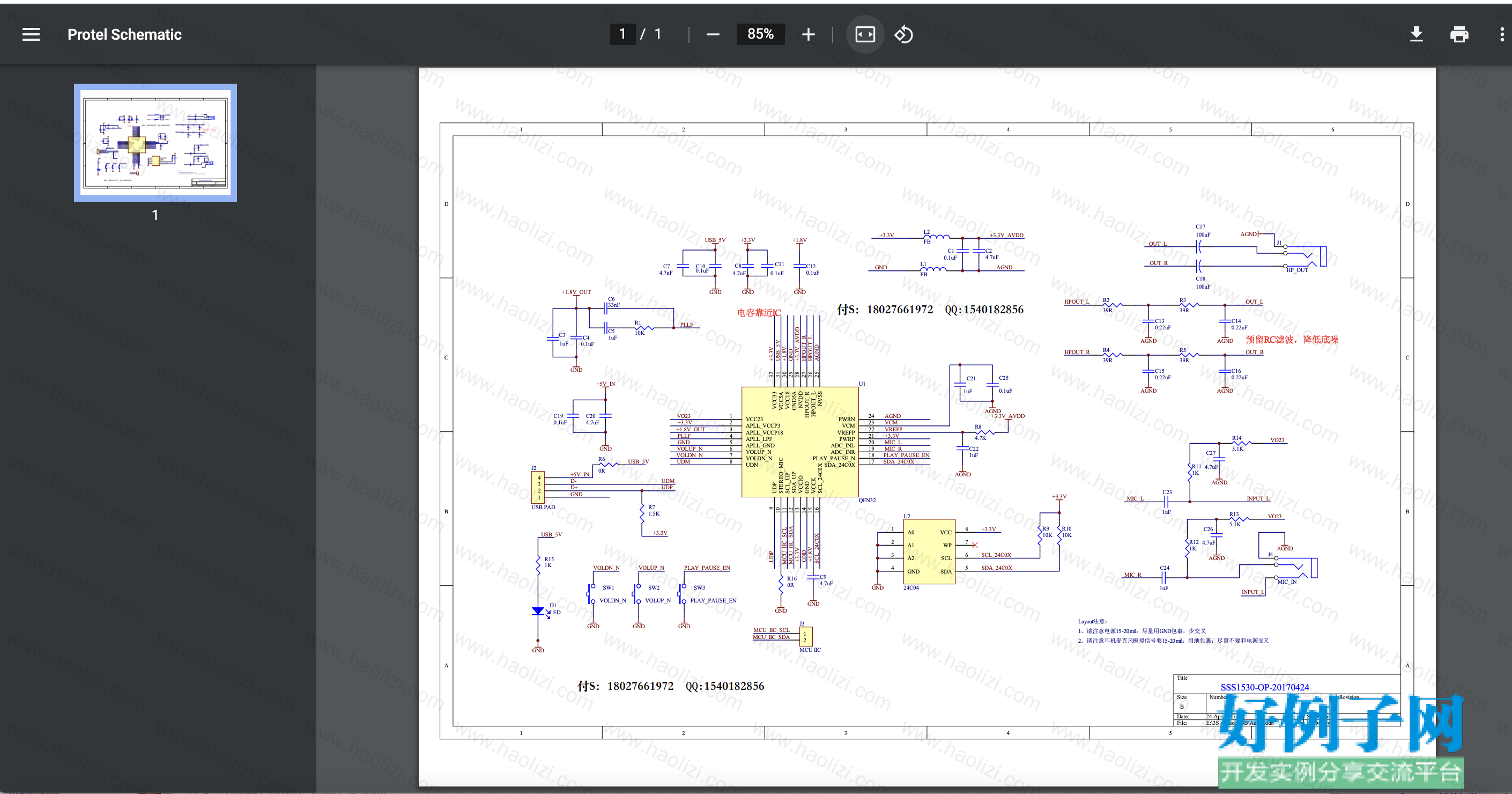Image resolution: width=1512 pixels, height=794 pixels.
Task: Open the sidebar hamburger menu
Action: click(31, 35)
